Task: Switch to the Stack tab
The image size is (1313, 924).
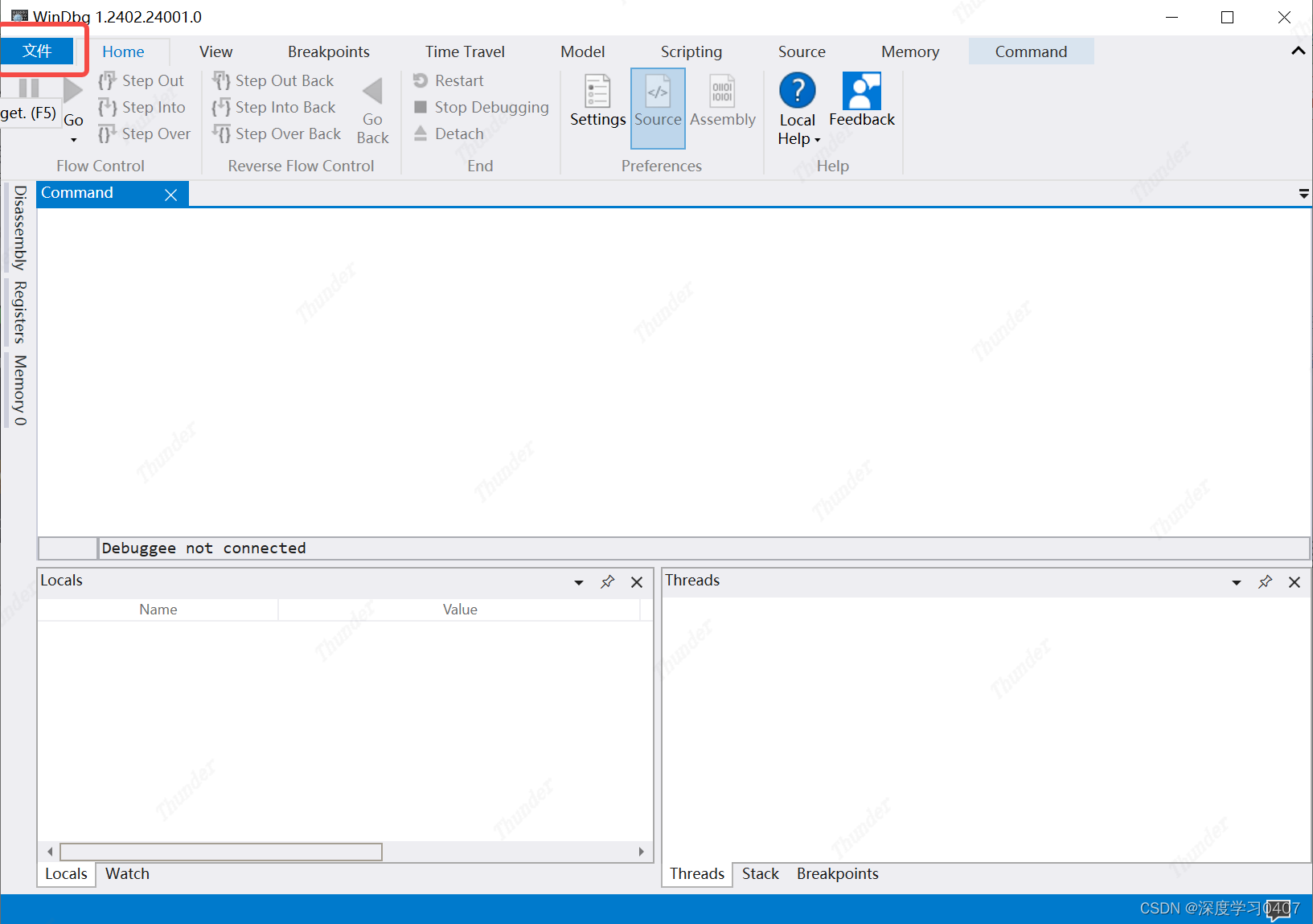Action: coord(761,874)
